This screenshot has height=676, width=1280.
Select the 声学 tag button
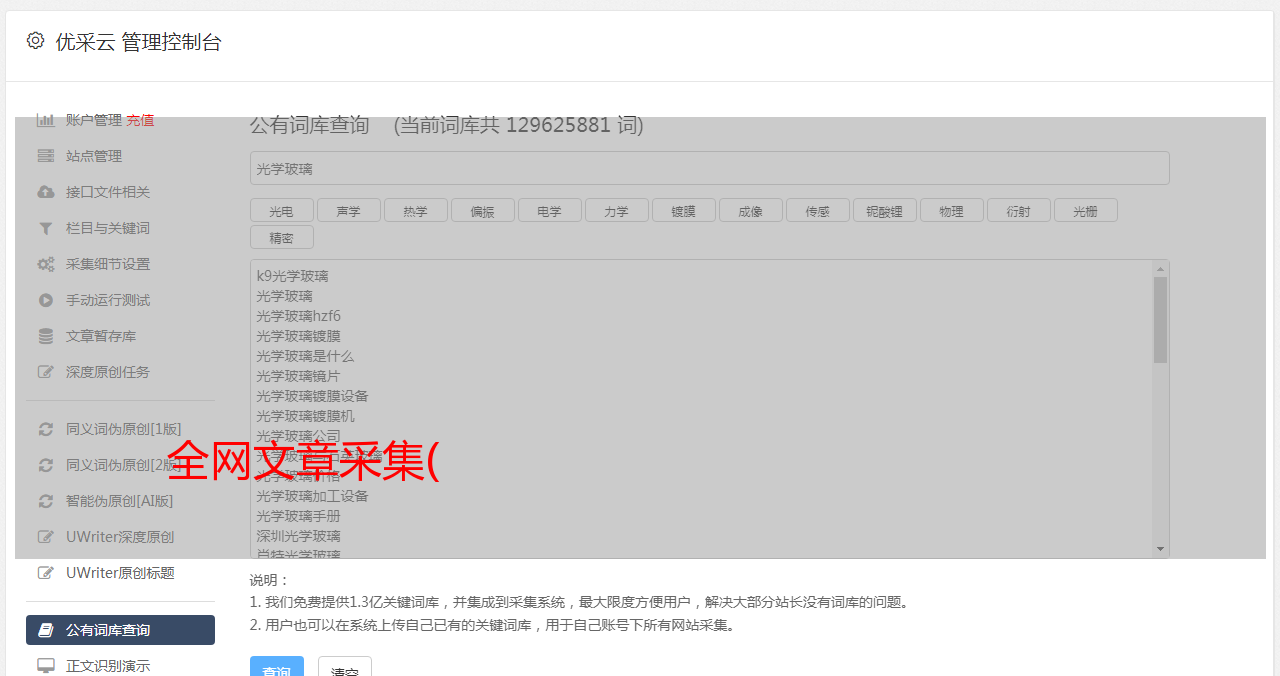click(x=348, y=210)
